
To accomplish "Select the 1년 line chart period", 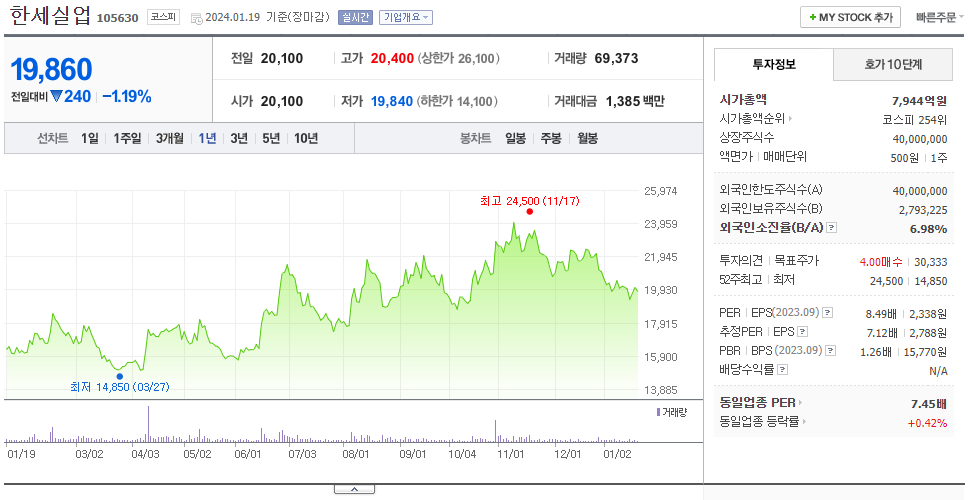I will [x=207, y=138].
